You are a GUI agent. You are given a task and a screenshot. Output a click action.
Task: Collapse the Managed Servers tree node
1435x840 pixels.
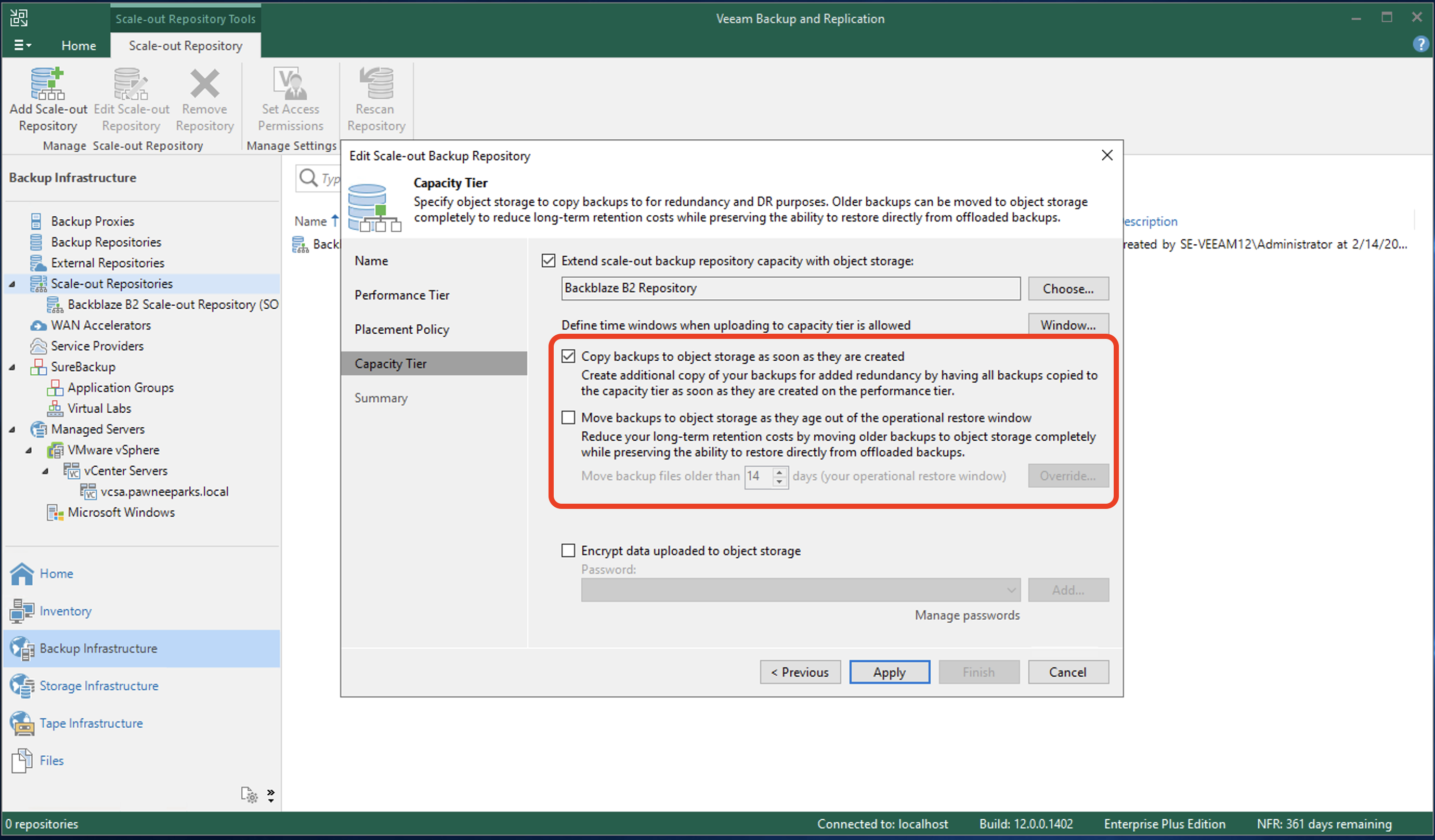pyautogui.click(x=12, y=429)
